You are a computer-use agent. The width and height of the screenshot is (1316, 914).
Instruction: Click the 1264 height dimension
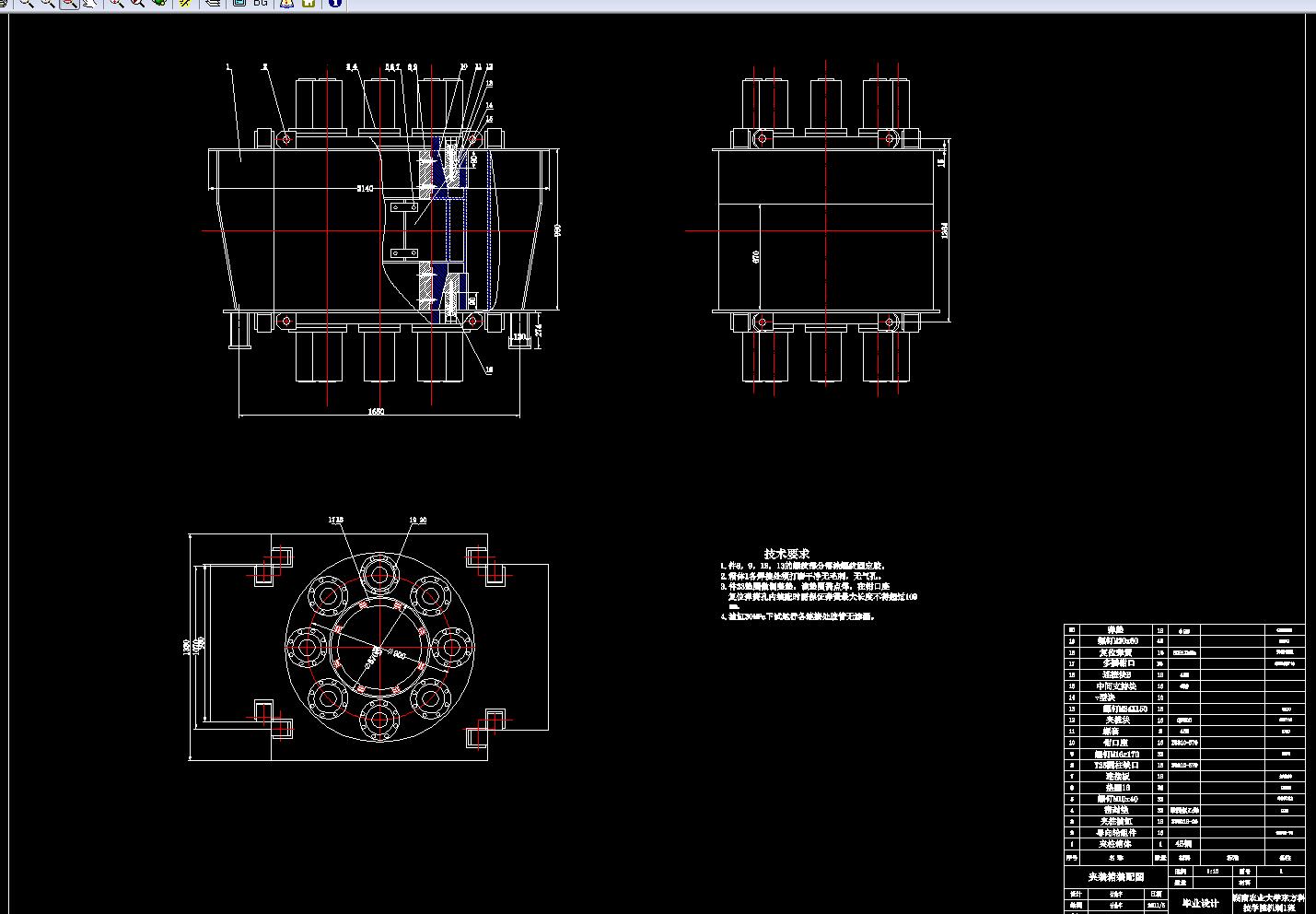click(x=945, y=230)
